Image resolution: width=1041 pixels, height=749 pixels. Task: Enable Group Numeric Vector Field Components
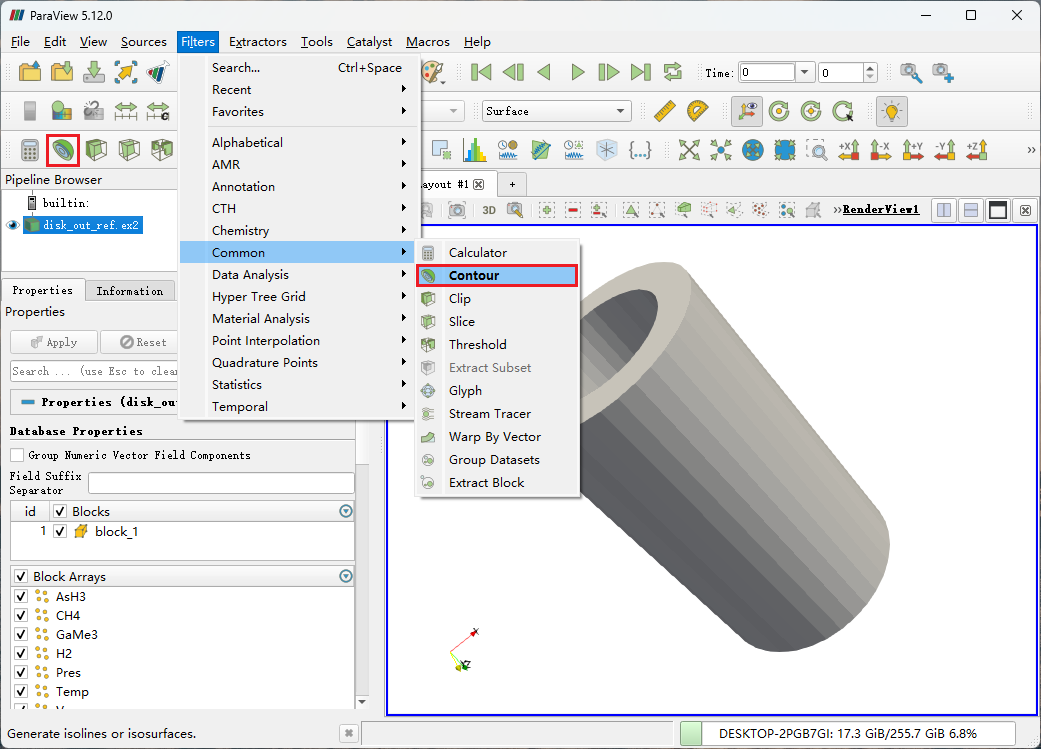coord(17,455)
